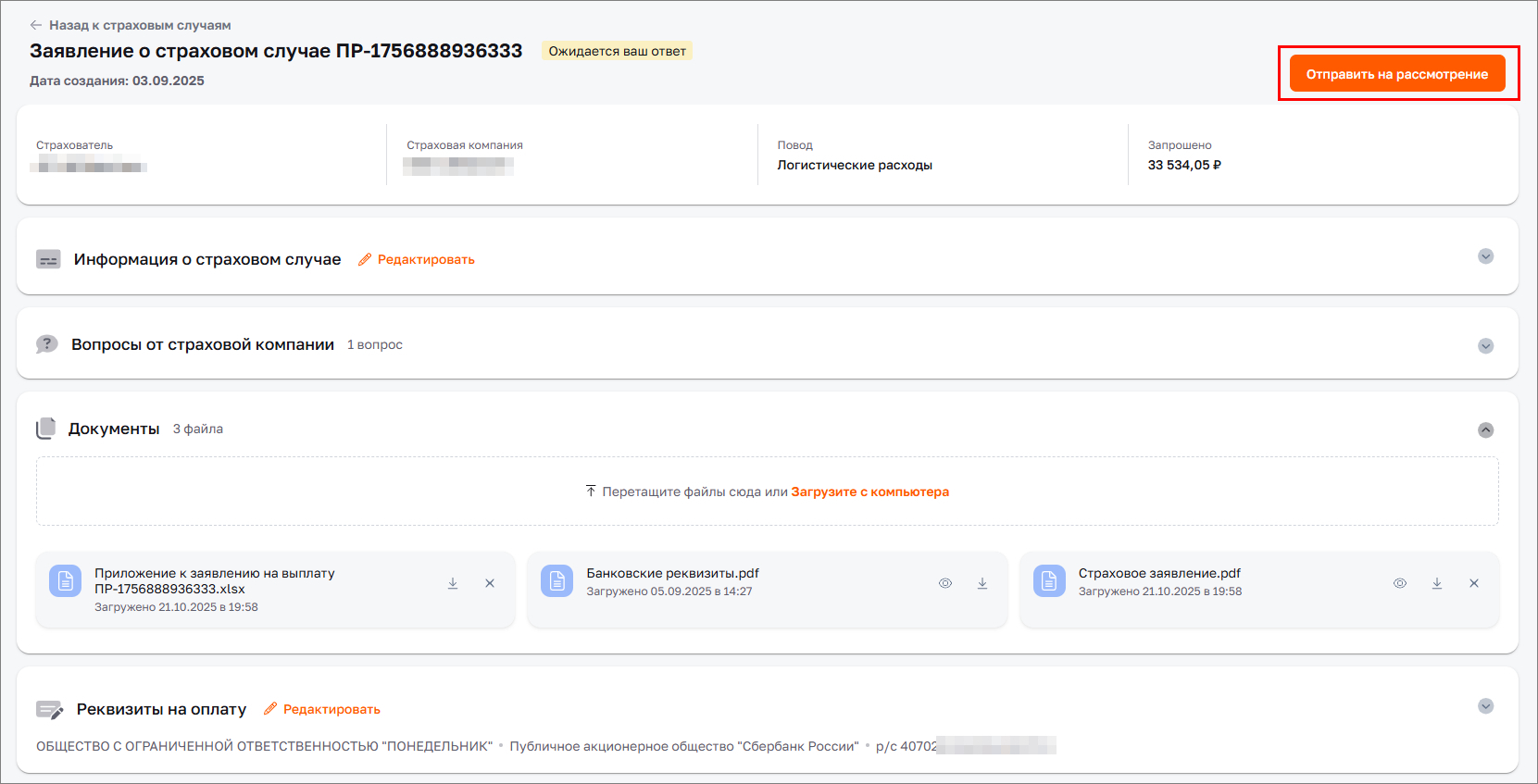This screenshot has width=1538, height=784.
Task: Remove "Страховое заявление.pdf" file
Action: point(1474,583)
